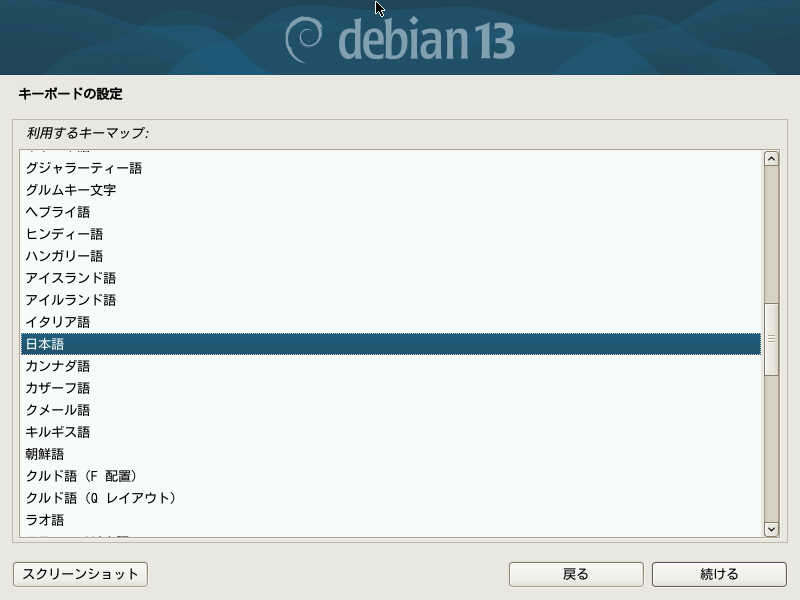Select グジャラーティー語 keymap
Screen dimensions: 800x600
391,168
